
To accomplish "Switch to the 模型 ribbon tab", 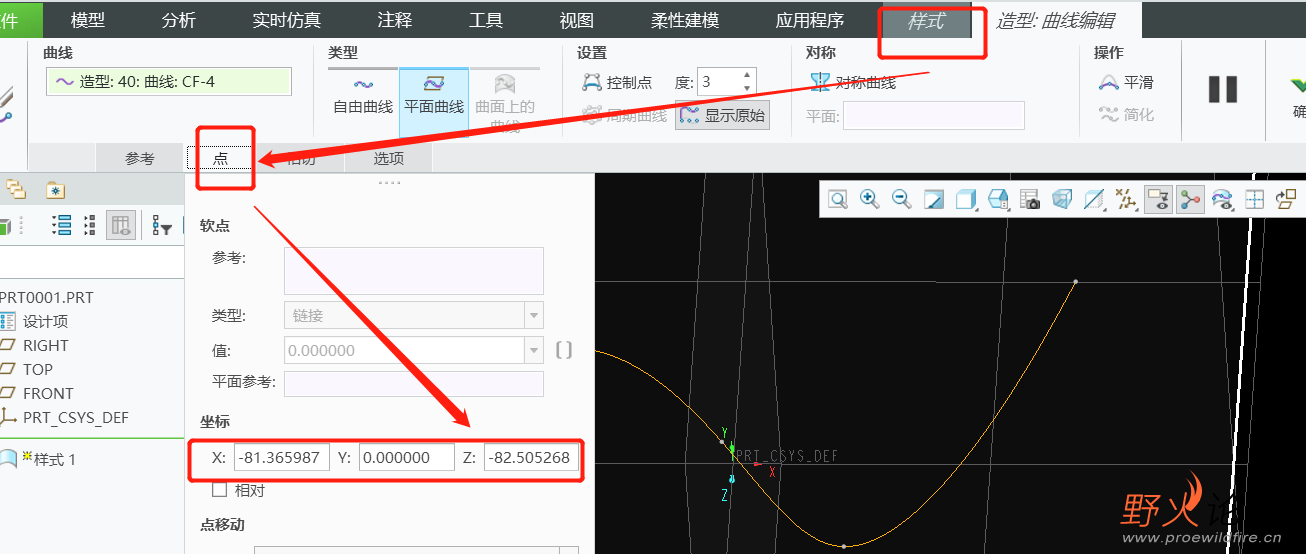I will click(x=88, y=20).
